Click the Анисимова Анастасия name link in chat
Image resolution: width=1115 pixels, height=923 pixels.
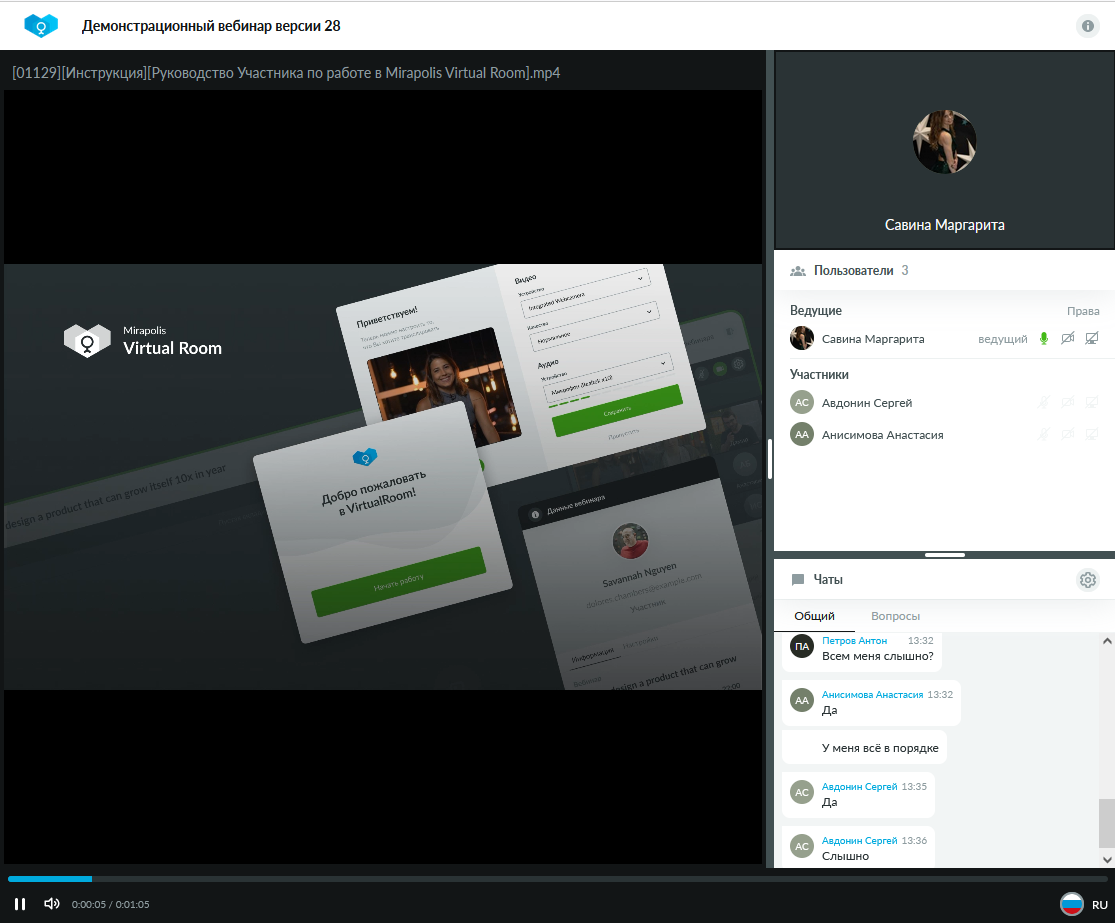[x=872, y=694]
